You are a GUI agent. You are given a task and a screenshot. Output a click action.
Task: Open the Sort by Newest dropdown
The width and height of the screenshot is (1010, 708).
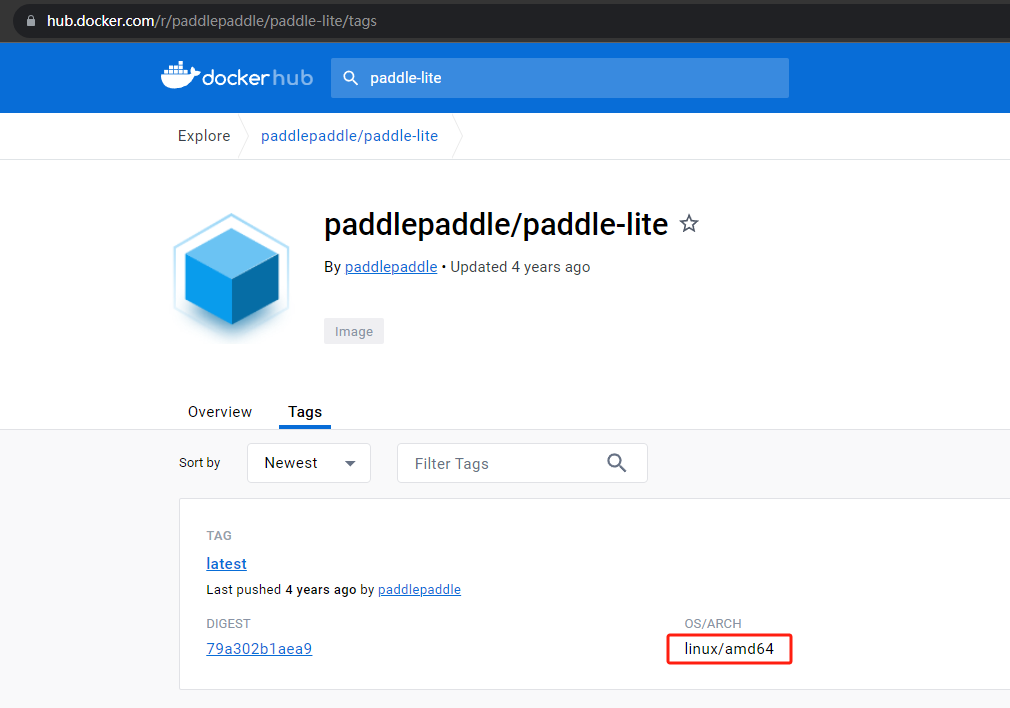[x=309, y=463]
